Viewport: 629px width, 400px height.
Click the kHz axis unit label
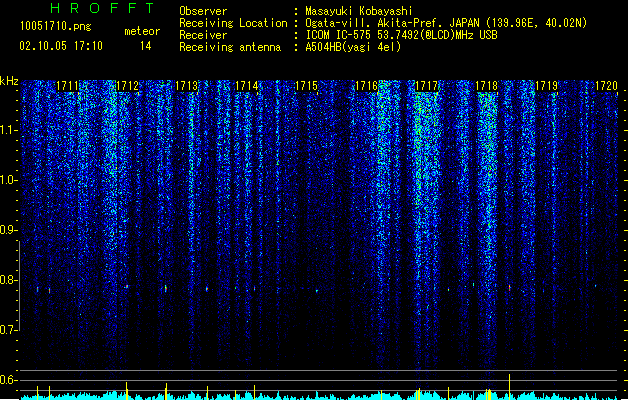click(x=9, y=81)
